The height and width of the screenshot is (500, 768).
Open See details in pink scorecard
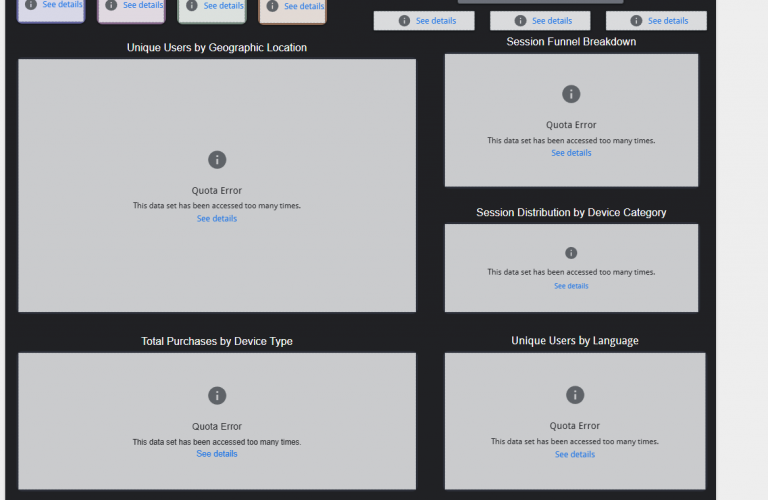pyautogui.click(x=143, y=5)
